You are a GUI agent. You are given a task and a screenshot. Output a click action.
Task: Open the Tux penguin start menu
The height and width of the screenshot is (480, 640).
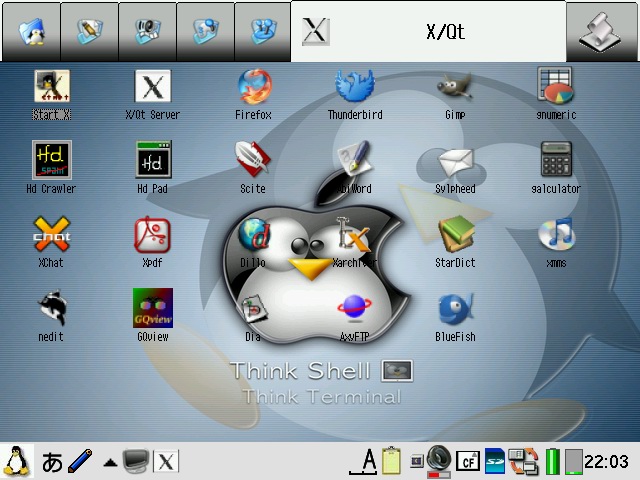click(x=17, y=460)
